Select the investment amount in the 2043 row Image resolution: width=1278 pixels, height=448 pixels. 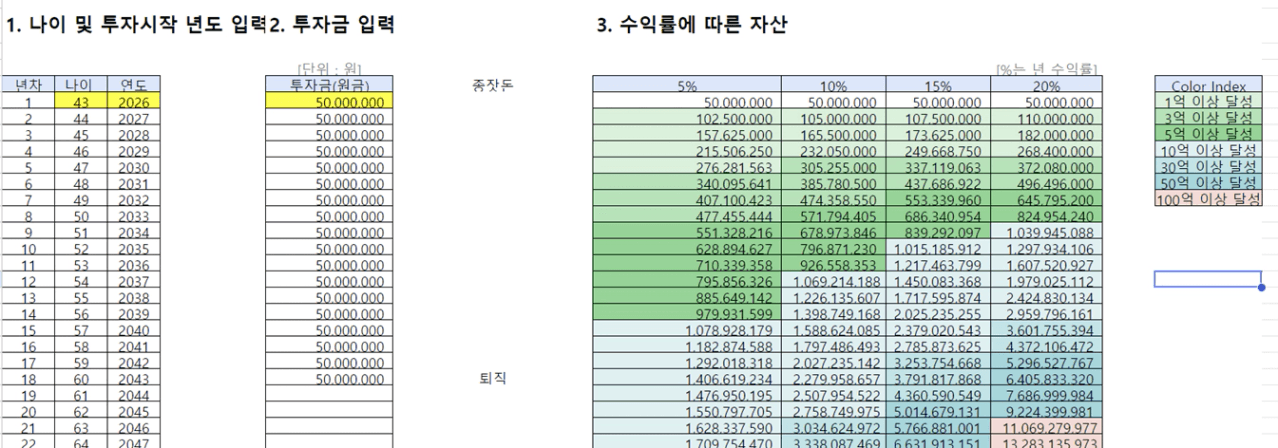[329, 378]
